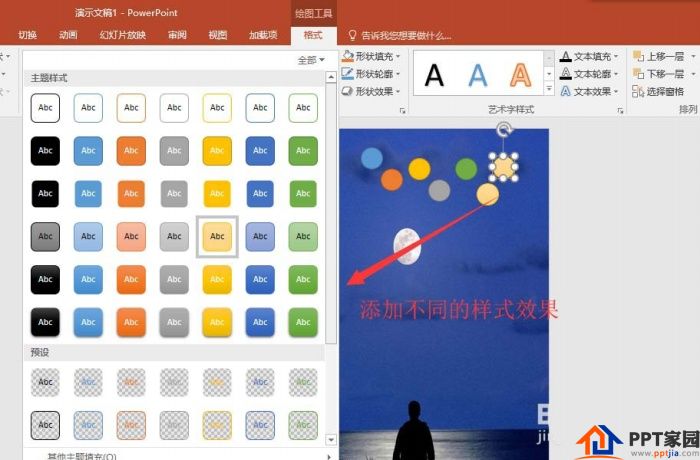This screenshot has height=460, width=700.
Task: Expand the 全部 filter dropdown
Action: (x=311, y=60)
